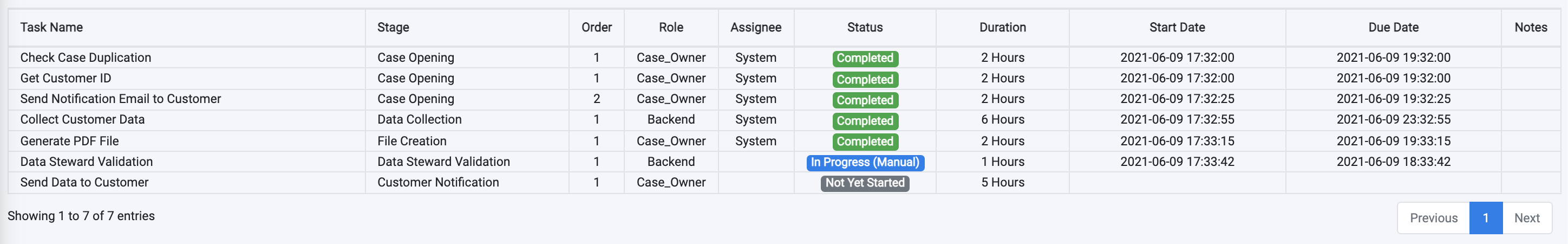The width and height of the screenshot is (1568, 244).
Task: Sort by Start Date column header
Action: 1177,28
